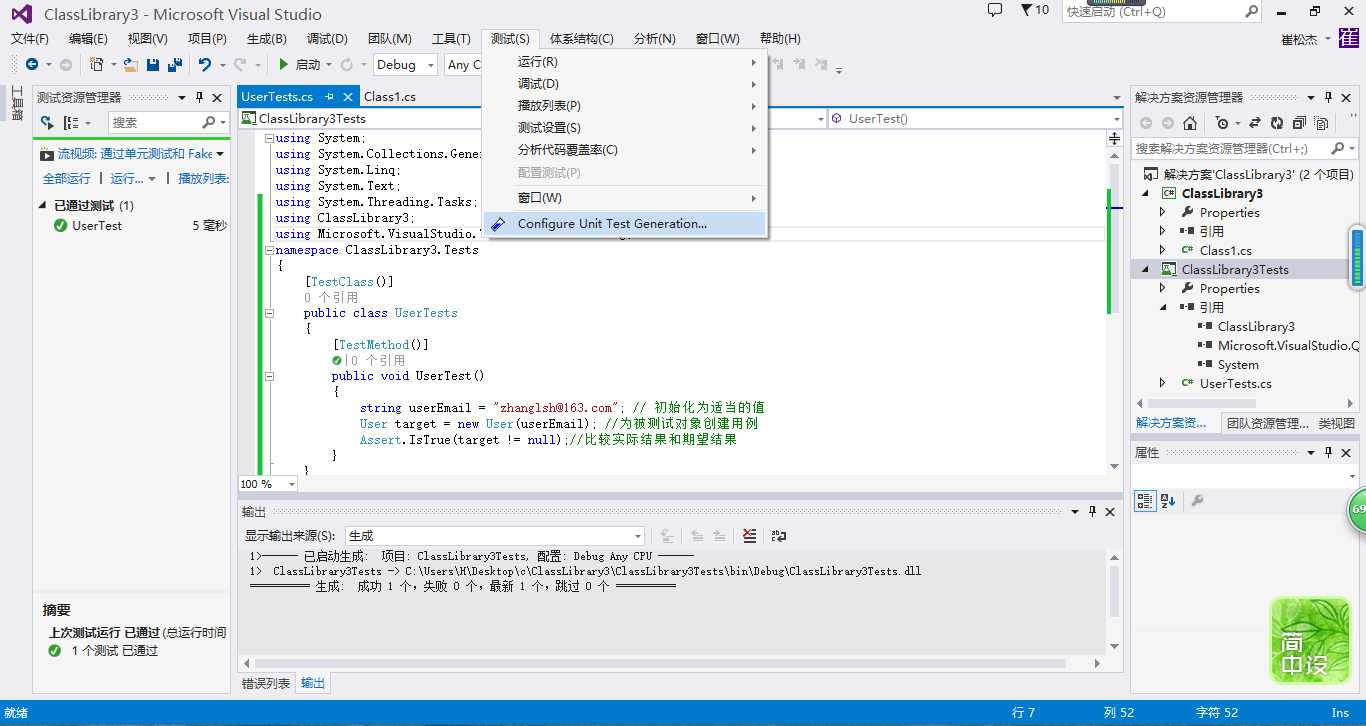
Task: Click the Collapse All icon
Action: (1299, 123)
